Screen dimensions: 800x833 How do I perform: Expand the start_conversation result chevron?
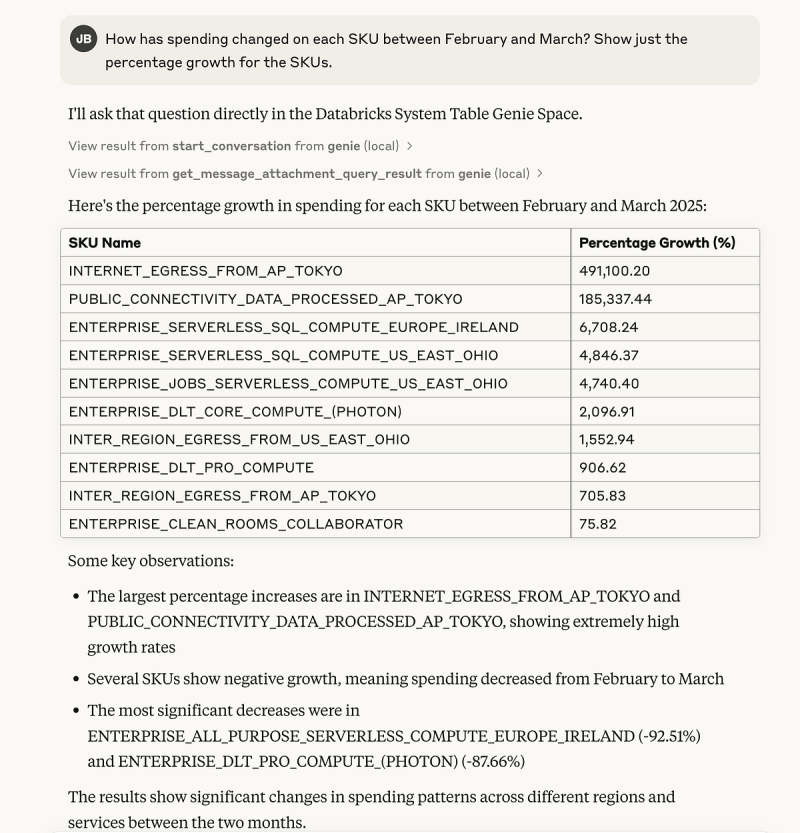pyautogui.click(x=410, y=146)
